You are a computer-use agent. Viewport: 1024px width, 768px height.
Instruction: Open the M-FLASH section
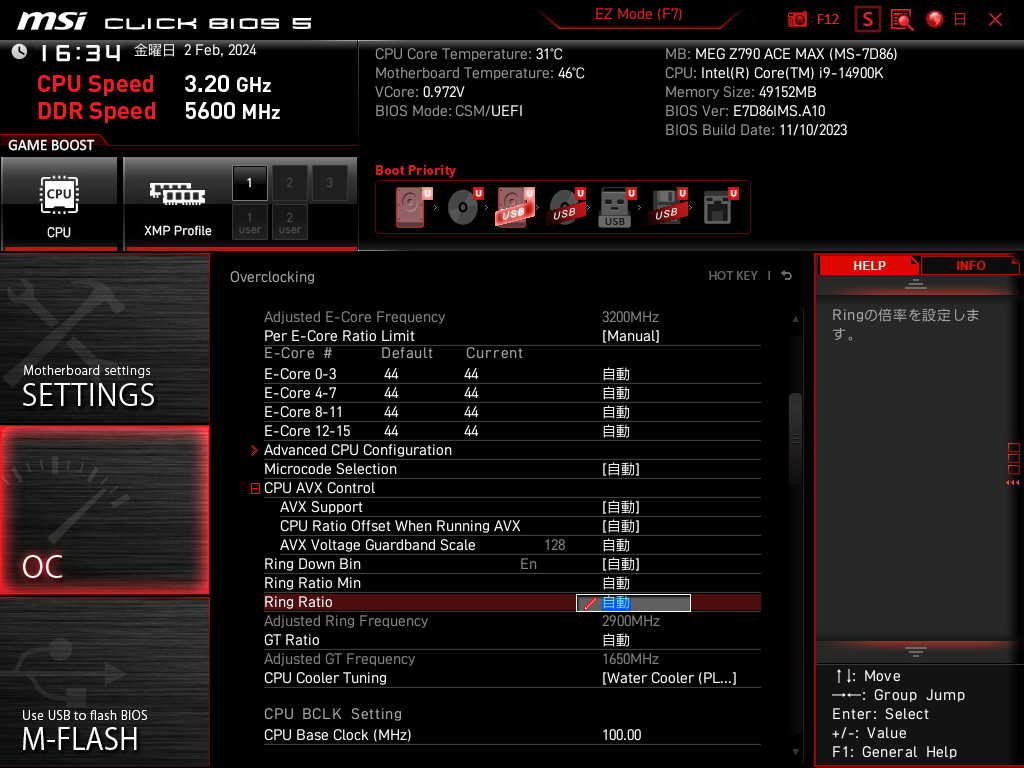[104, 682]
